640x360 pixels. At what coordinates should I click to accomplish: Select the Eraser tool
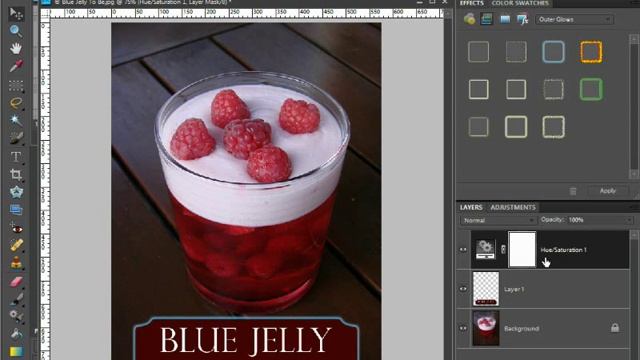(16, 282)
